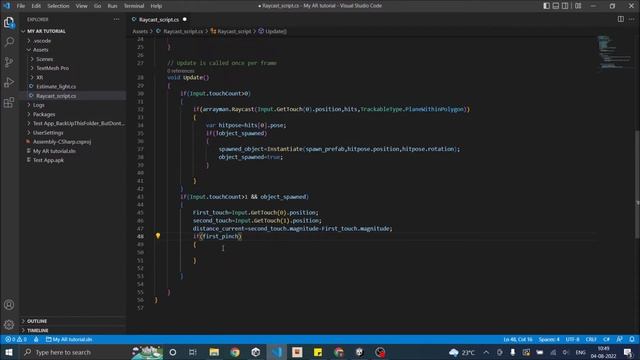Open the Edit menu
Viewport: 640px width, 360px height.
point(36,6)
